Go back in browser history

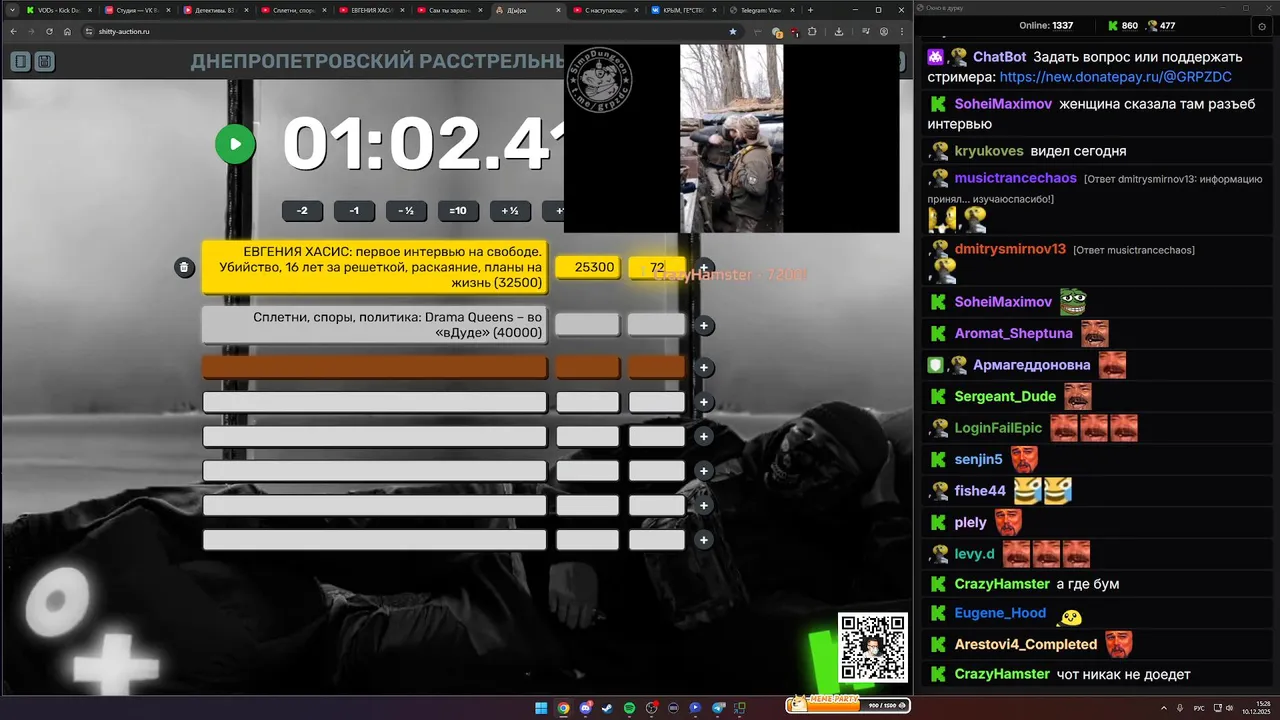[x=13, y=31]
